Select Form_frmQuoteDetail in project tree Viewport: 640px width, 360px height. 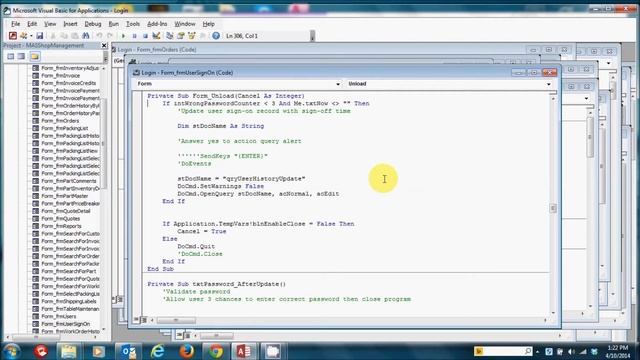66,211
